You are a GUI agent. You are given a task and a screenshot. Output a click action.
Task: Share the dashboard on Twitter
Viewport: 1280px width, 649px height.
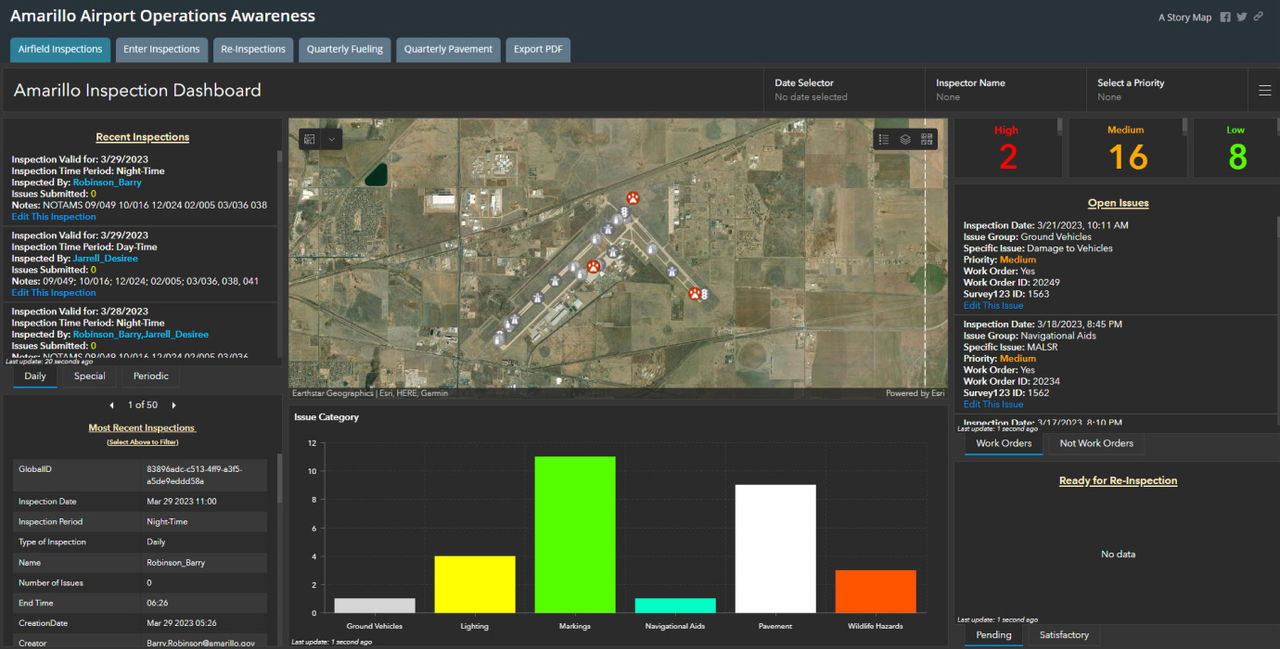tap(1241, 17)
